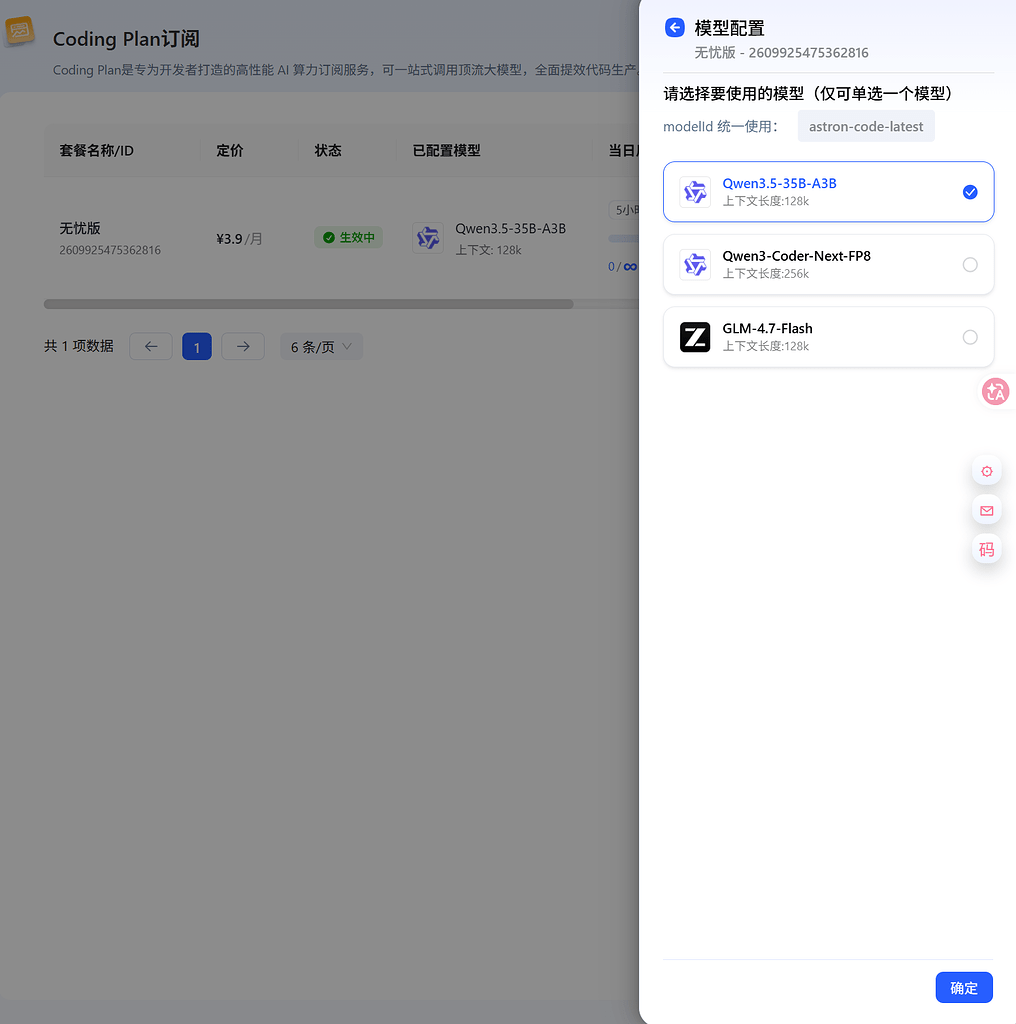This screenshot has height=1024, width=1016.
Task: Click the Qwen logo on Qwen3-Coder-Next-FP8 card
Action: coord(695,264)
